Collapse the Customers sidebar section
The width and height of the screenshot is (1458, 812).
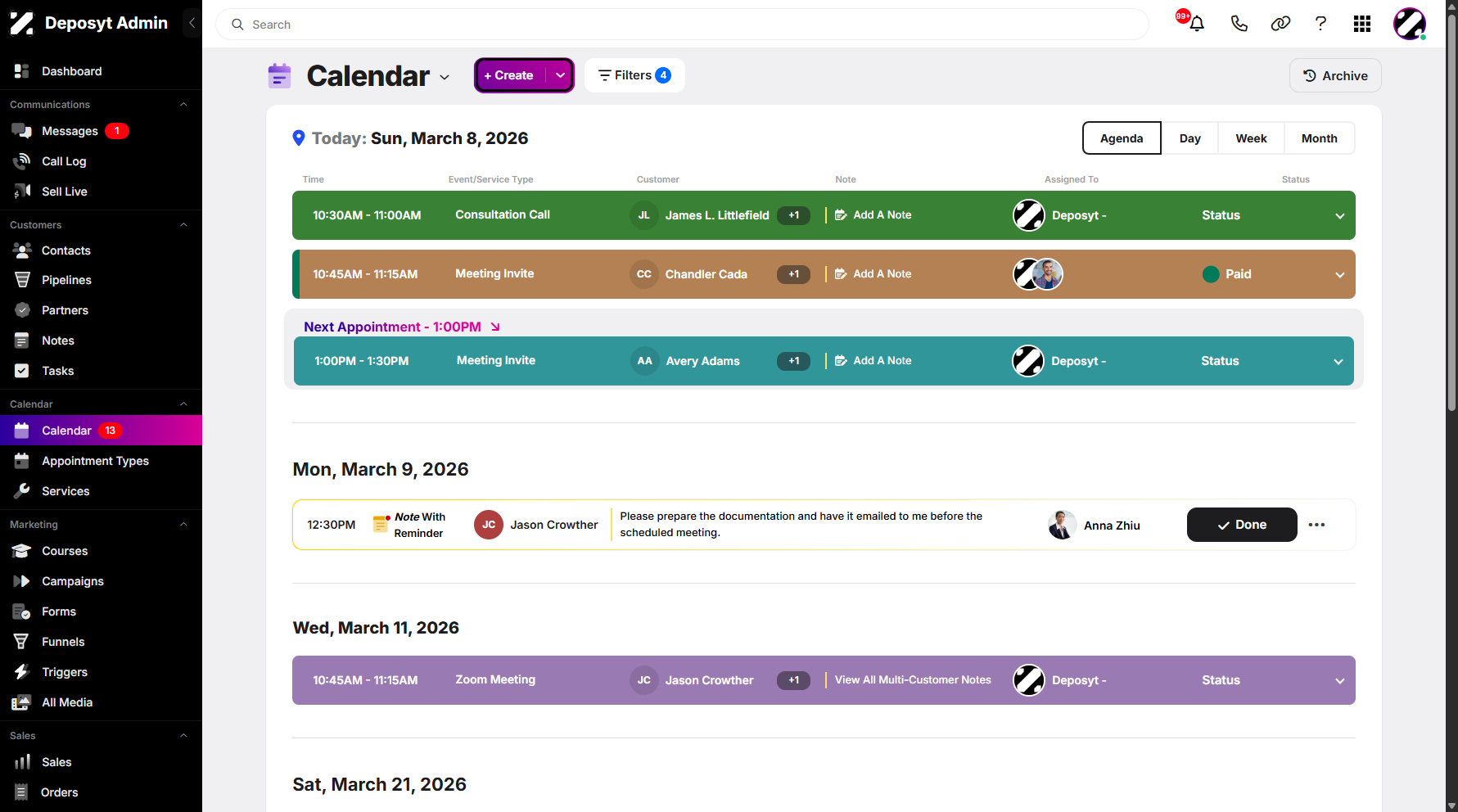click(183, 225)
